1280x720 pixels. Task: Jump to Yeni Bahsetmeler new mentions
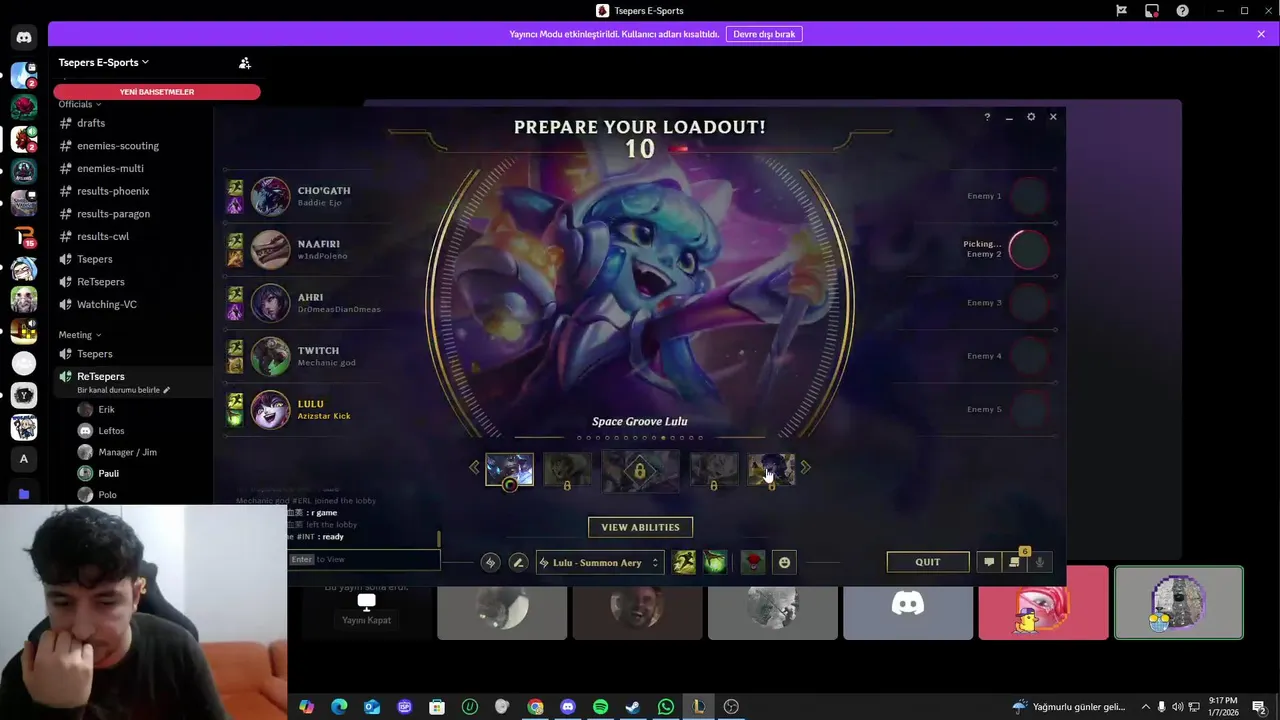point(157,92)
